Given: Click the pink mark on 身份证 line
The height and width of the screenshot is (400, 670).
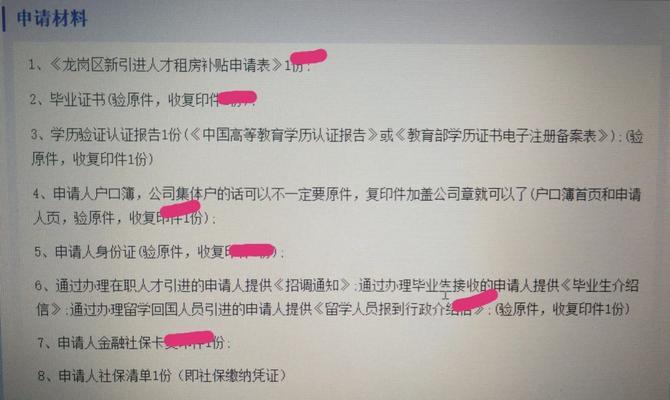Looking at the screenshot, I should 252,250.
